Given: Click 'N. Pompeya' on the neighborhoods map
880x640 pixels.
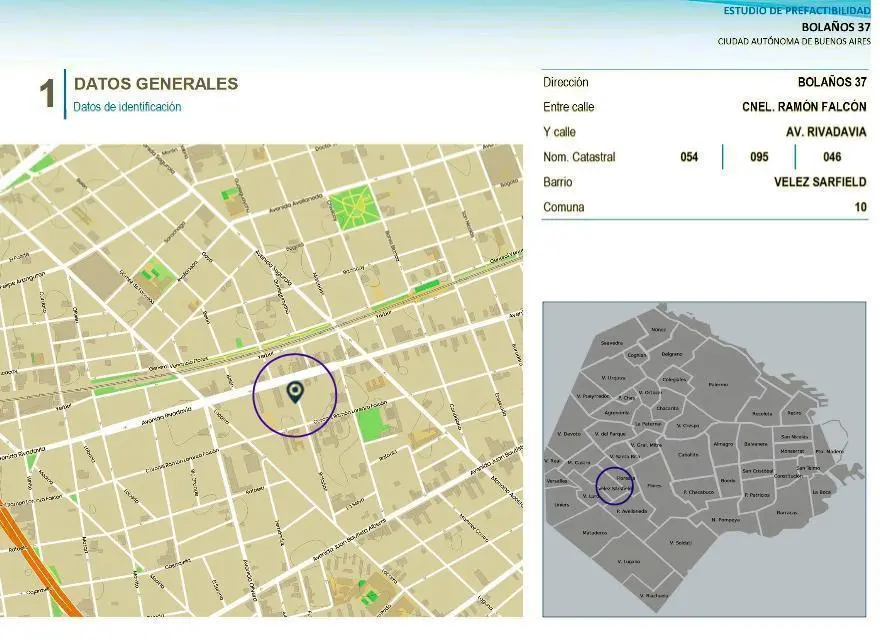Looking at the screenshot, I should click(x=726, y=520).
